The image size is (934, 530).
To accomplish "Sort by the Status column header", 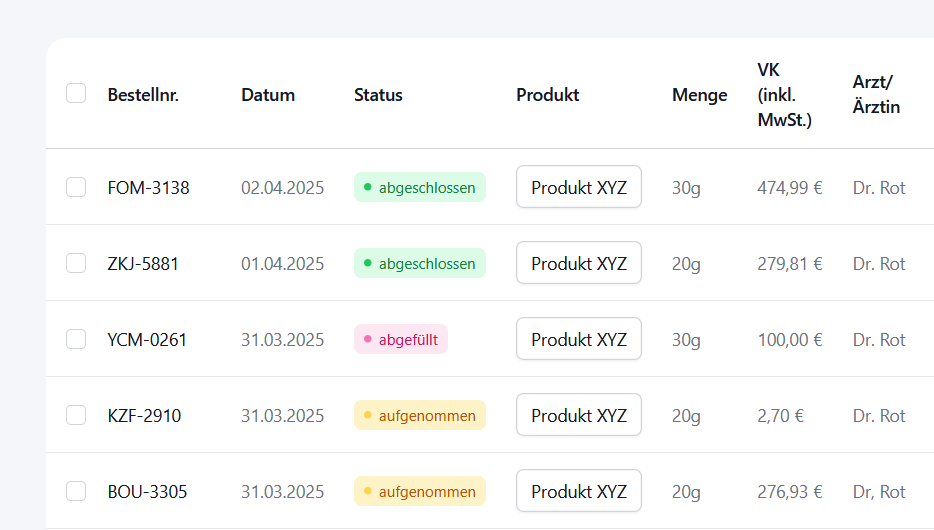I will [378, 95].
